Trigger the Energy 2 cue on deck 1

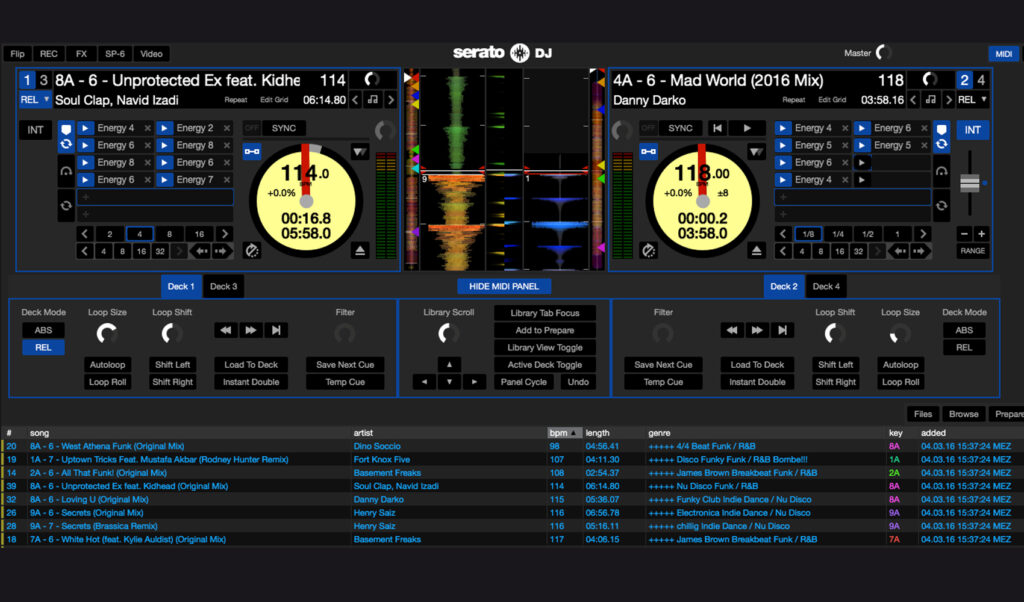164,128
